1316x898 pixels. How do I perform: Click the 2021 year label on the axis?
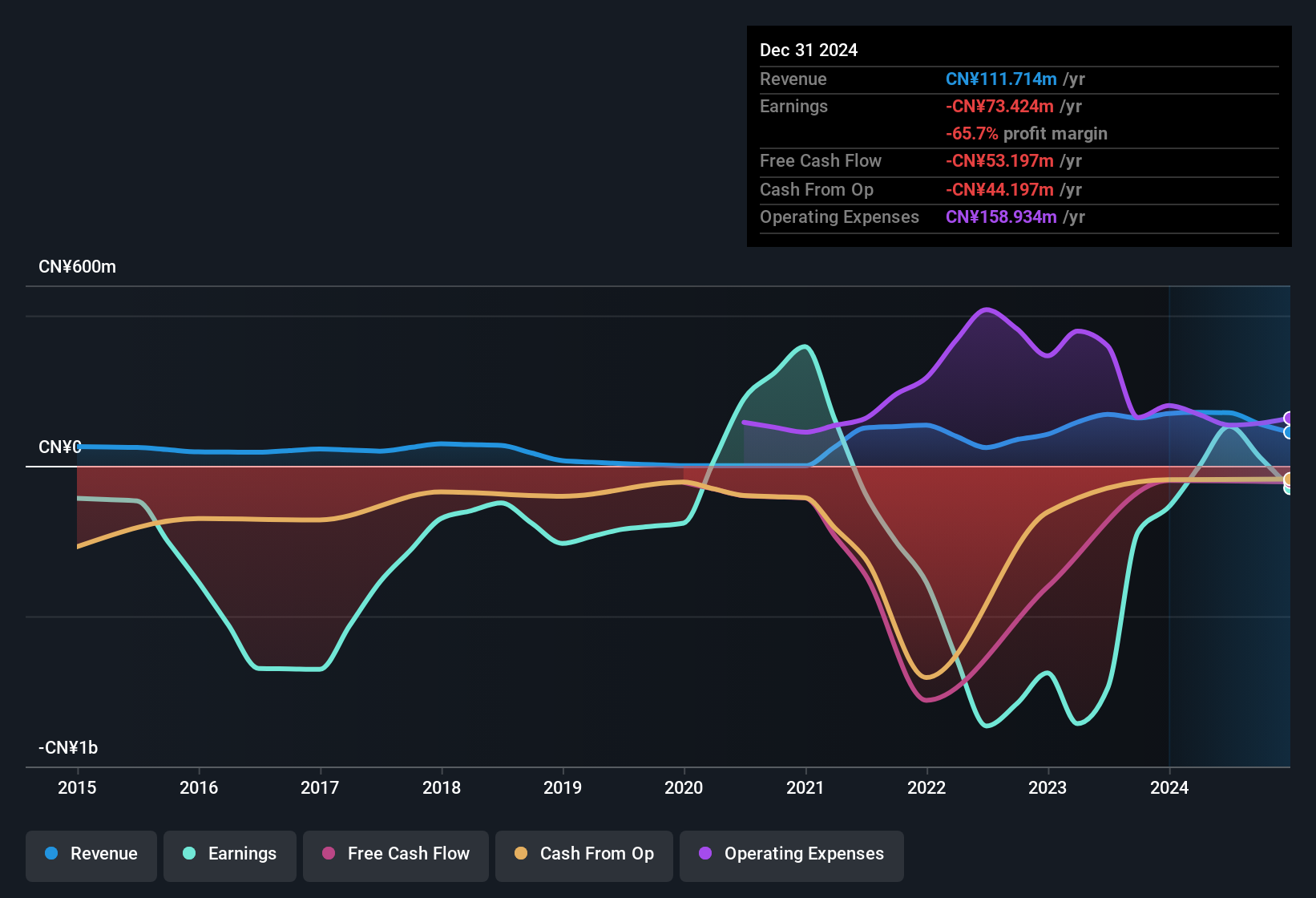(806, 788)
